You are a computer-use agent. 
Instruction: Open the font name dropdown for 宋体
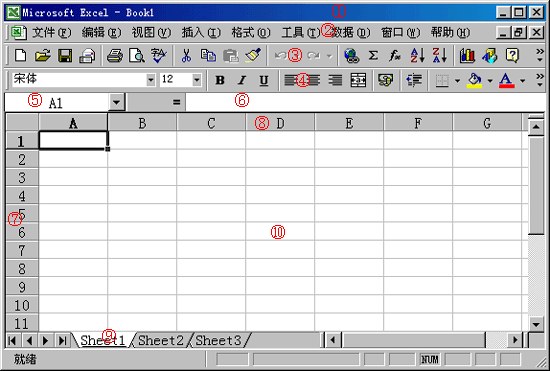150,80
